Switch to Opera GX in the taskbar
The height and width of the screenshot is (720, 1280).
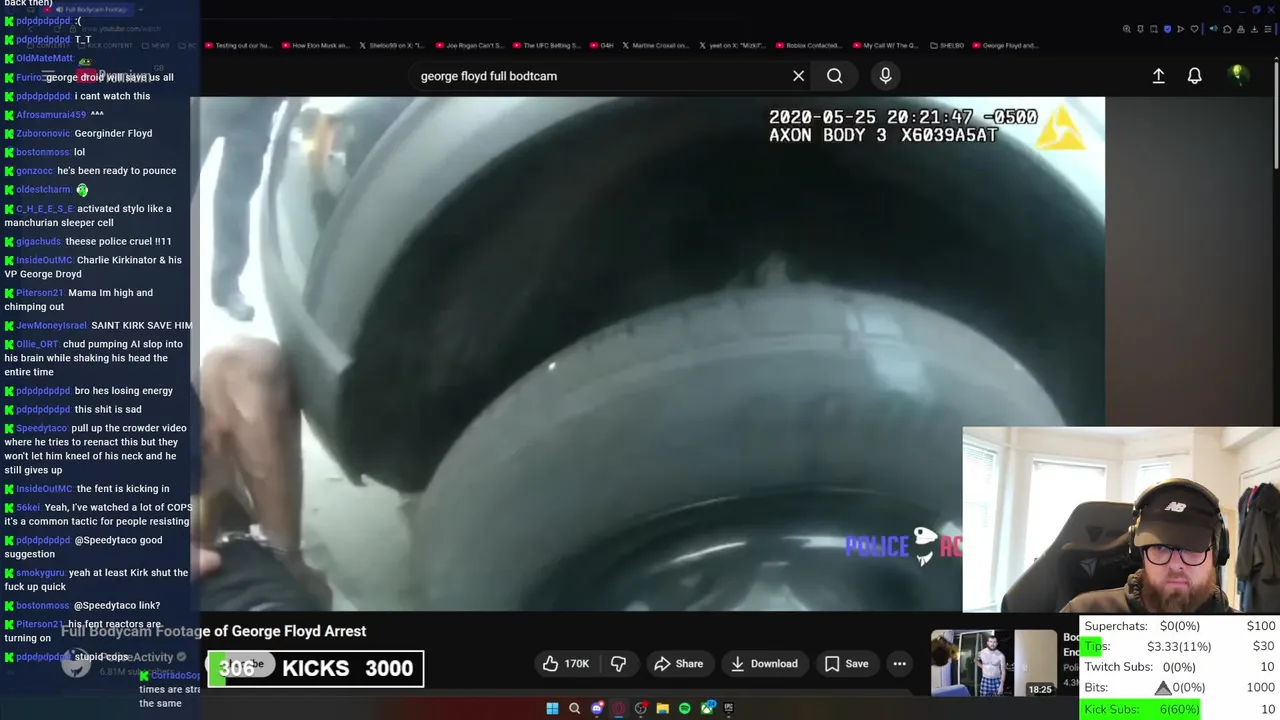pos(619,708)
